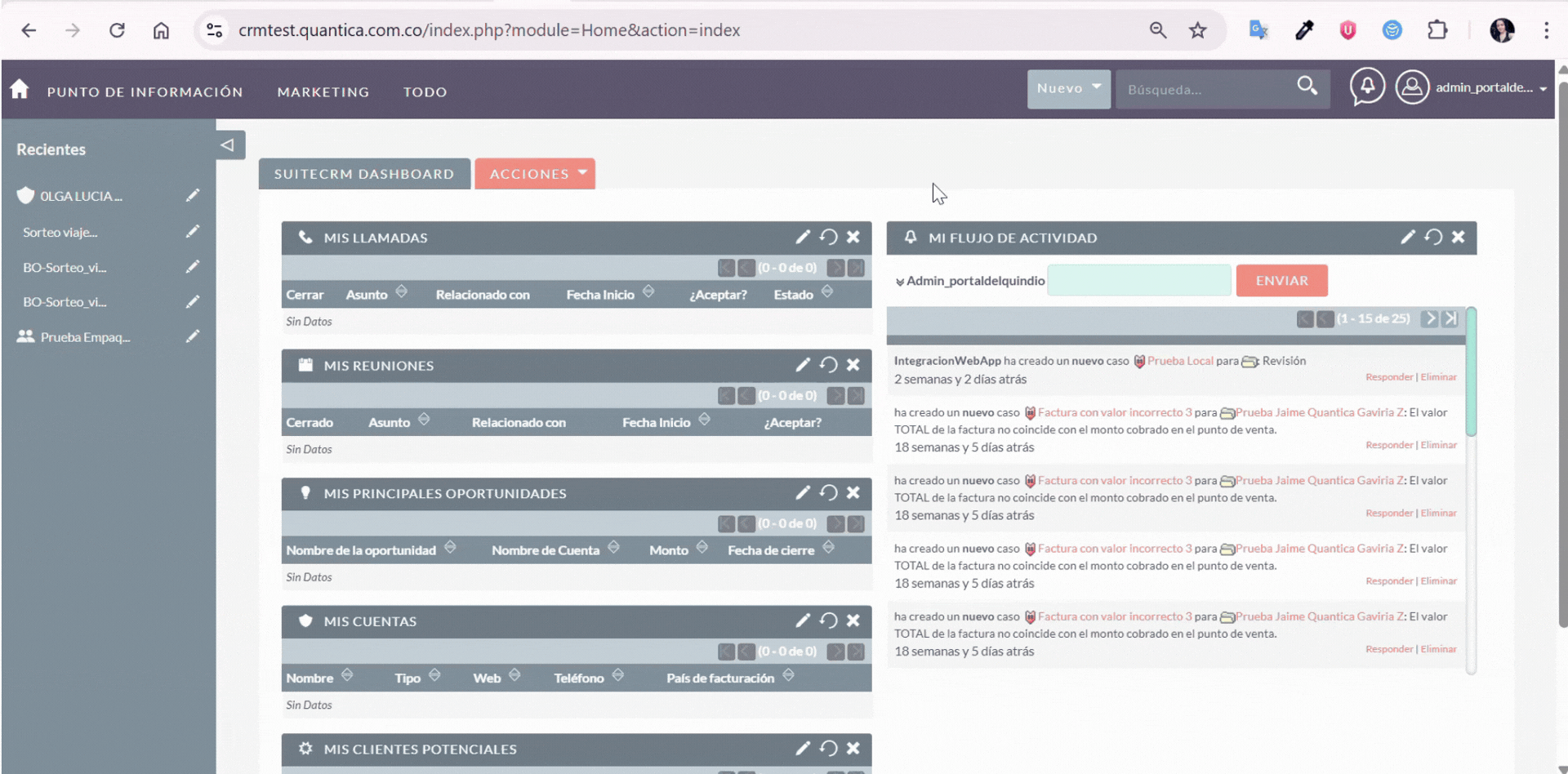Collapse the Recientes sidebar
1568x774 pixels.
pos(228,145)
